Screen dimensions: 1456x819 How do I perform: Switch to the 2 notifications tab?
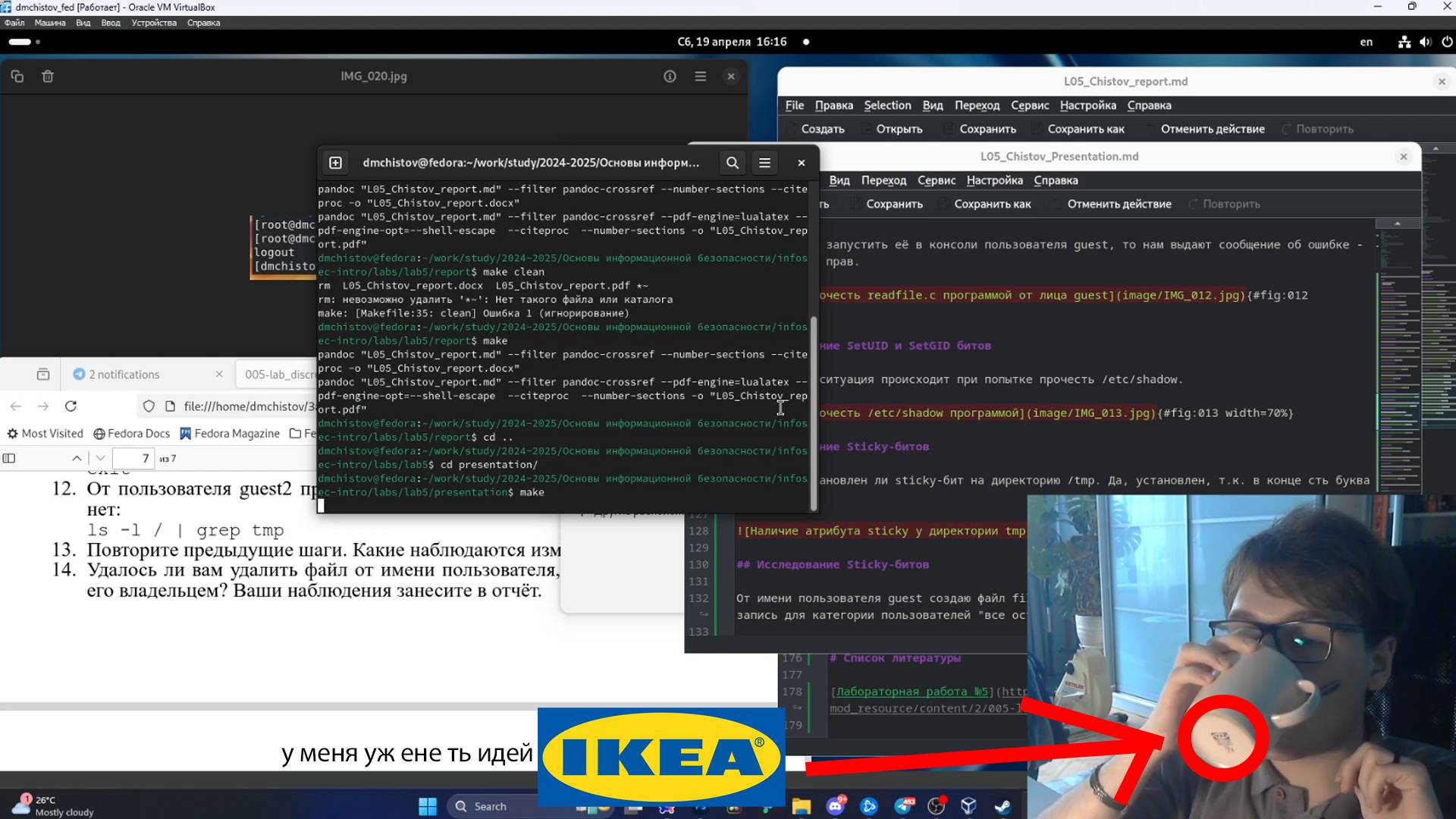(124, 375)
